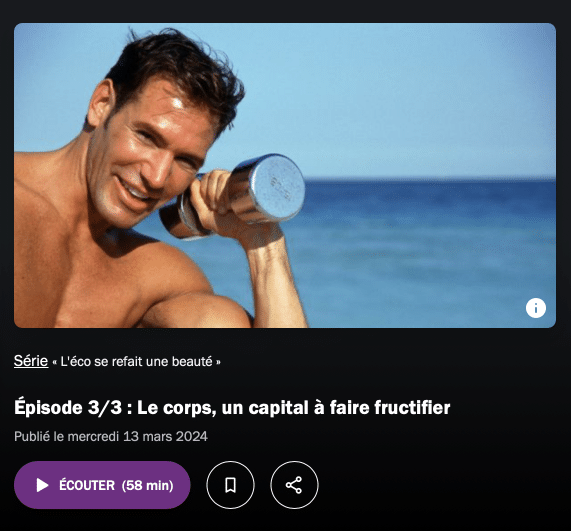Bookmark this episode with the bookmark icon
571x531 pixels.
coord(230,485)
